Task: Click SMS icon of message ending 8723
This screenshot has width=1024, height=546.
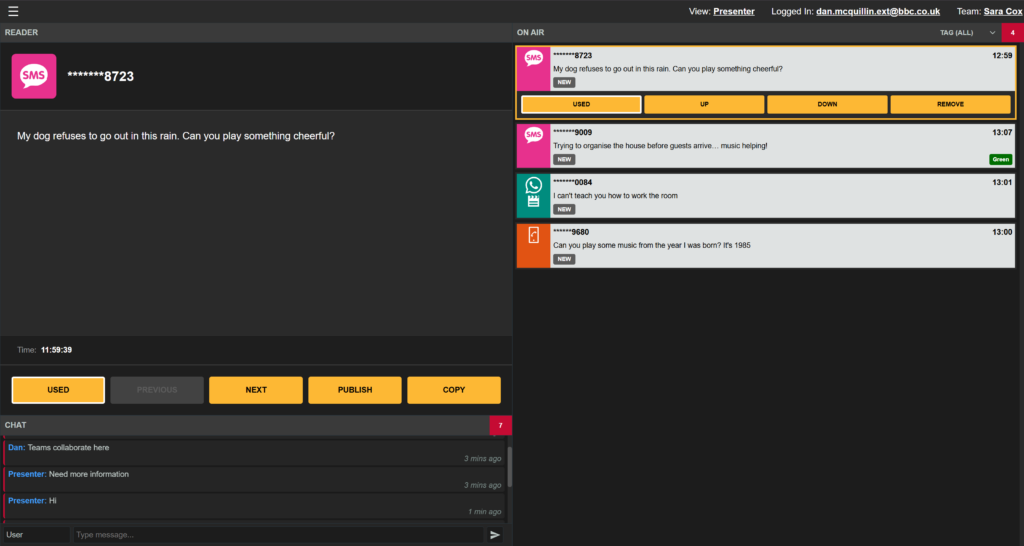Action: click(x=534, y=59)
